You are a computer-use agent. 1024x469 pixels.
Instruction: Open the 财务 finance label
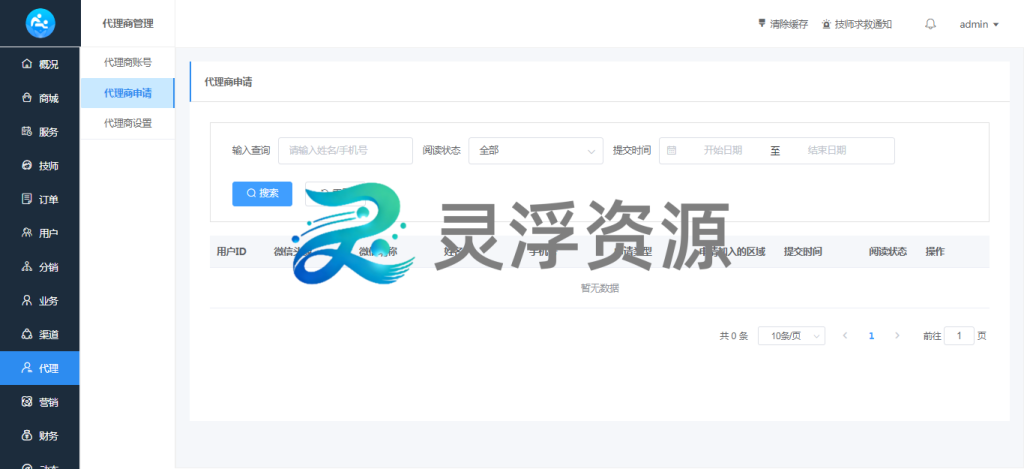(49, 436)
